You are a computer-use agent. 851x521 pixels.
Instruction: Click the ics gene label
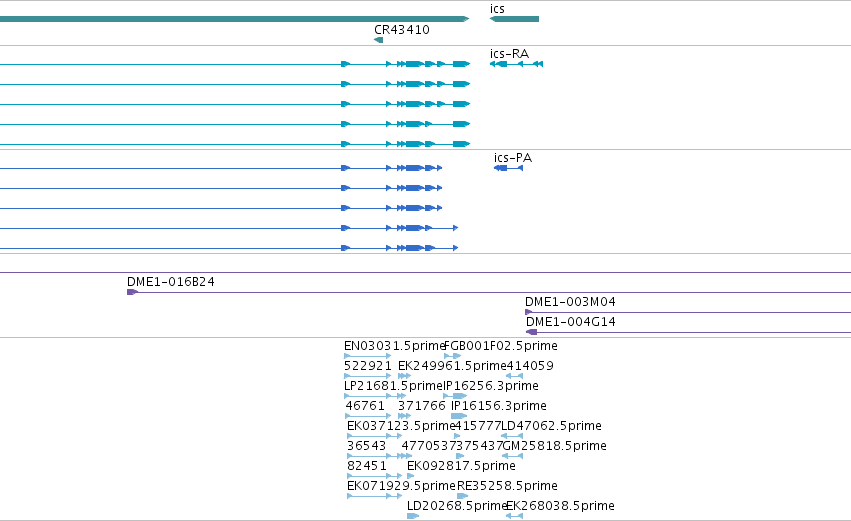click(497, 9)
